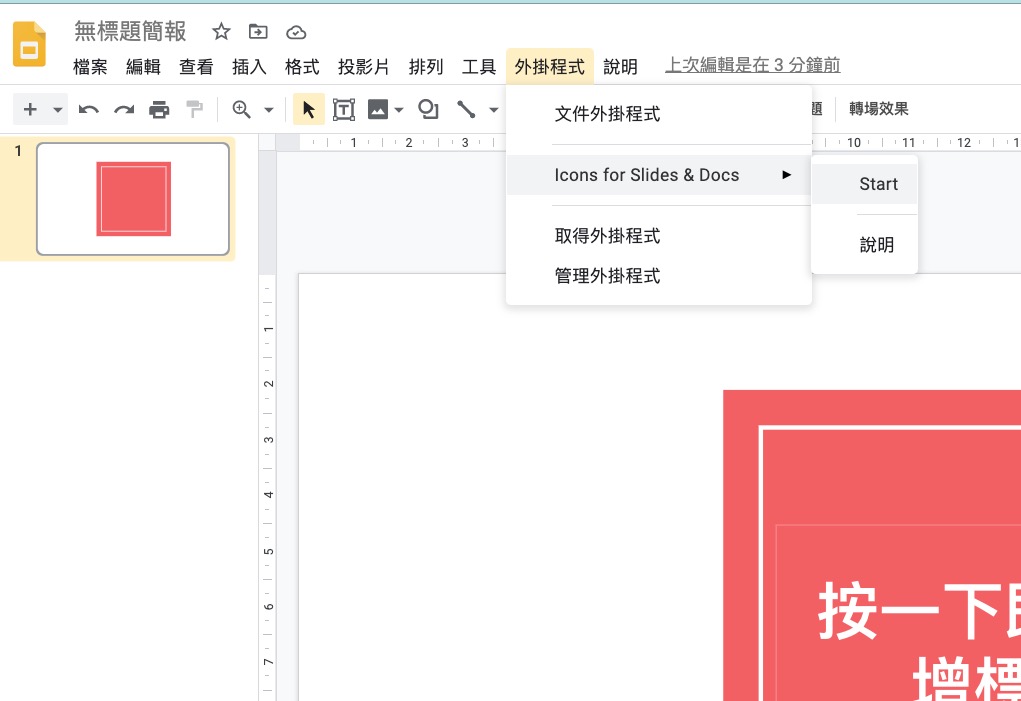Open the shape tool
This screenshot has width=1021, height=701.
[428, 110]
